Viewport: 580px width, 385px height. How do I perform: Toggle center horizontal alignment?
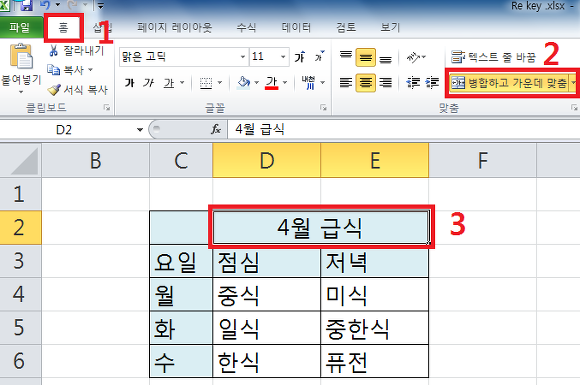(x=365, y=82)
